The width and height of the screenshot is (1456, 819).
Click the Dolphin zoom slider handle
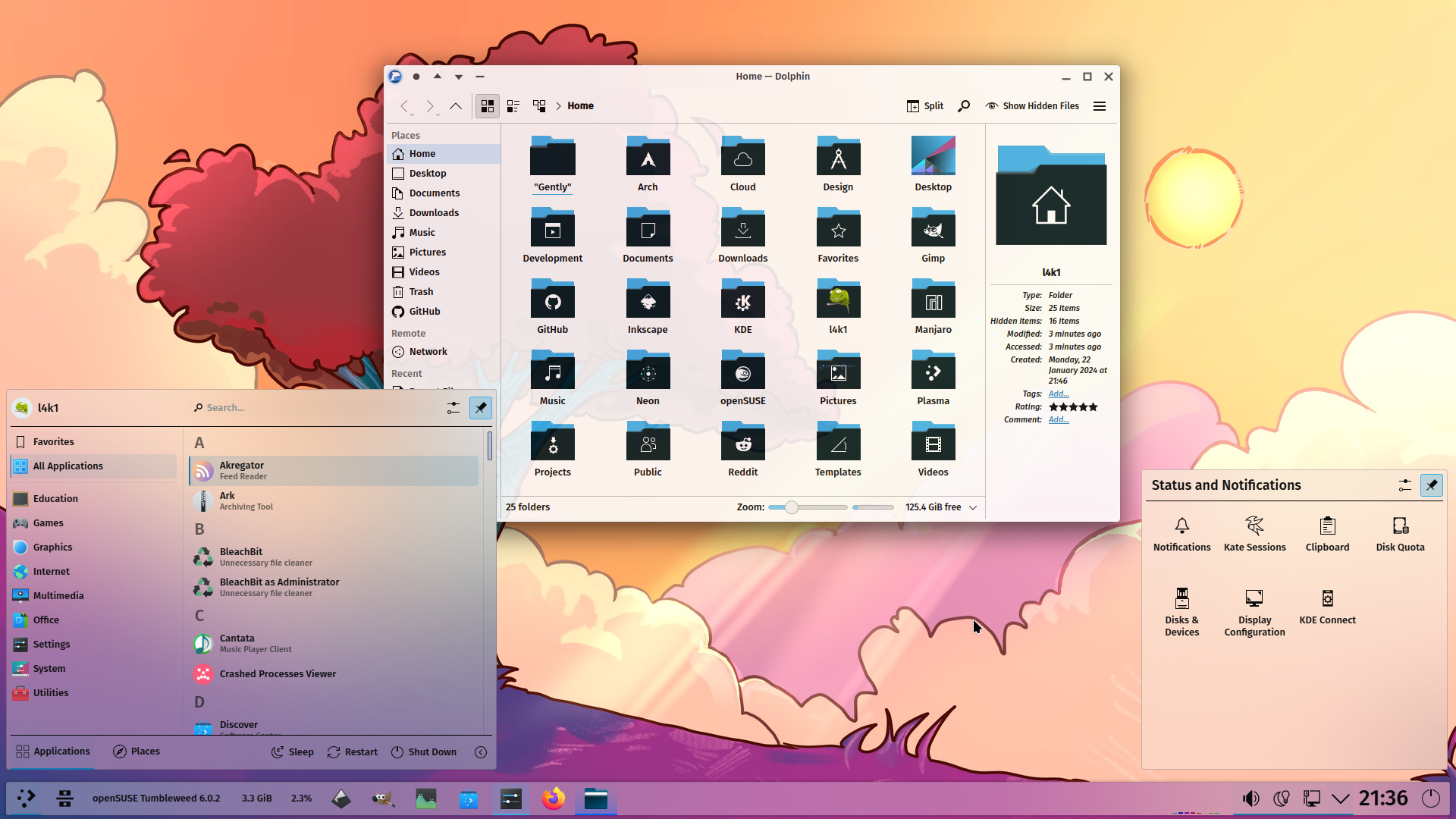click(x=792, y=507)
